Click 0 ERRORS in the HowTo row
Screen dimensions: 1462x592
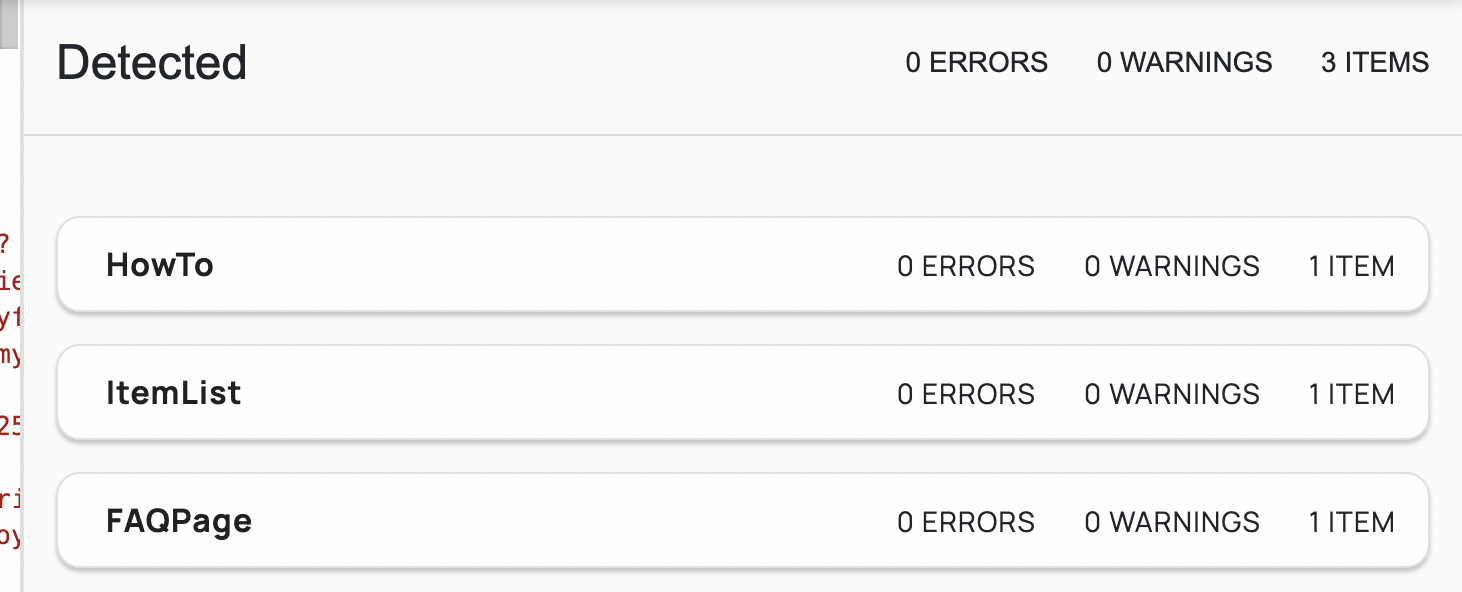point(966,266)
